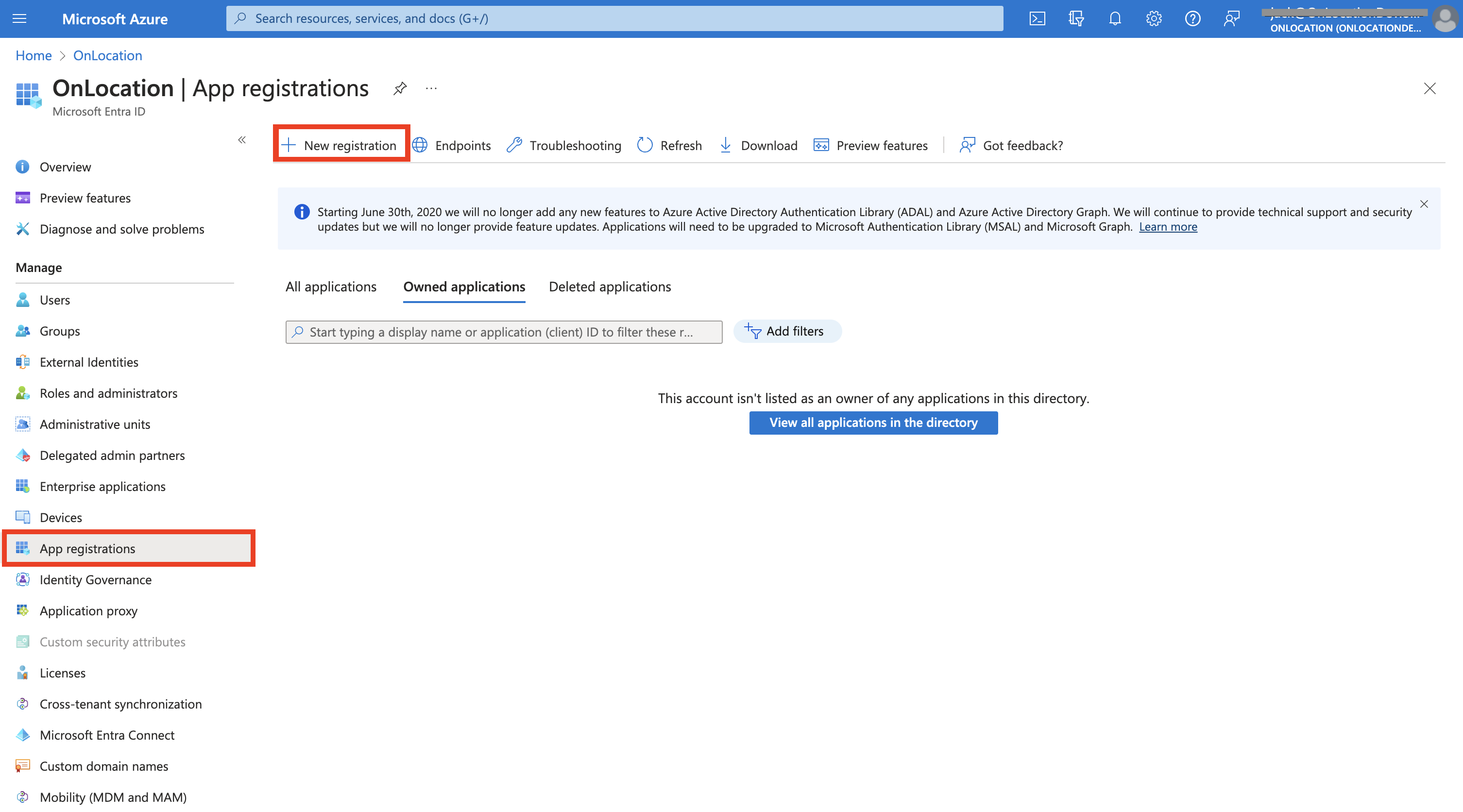The height and width of the screenshot is (812, 1463).
Task: Dismiss the ADAL deprecation info banner
Action: click(x=1424, y=204)
